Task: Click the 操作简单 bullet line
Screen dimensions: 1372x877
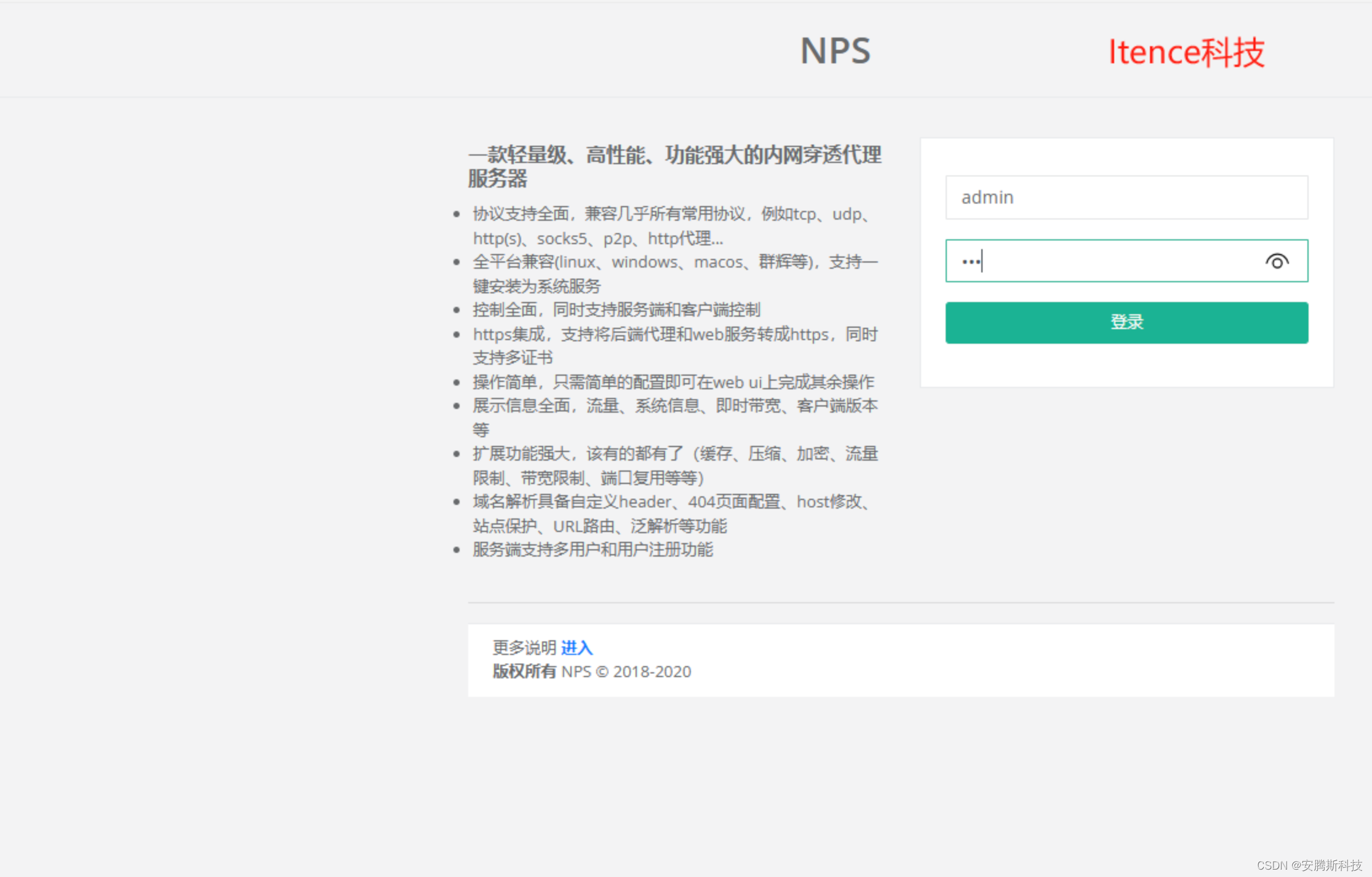Action: pos(673,382)
